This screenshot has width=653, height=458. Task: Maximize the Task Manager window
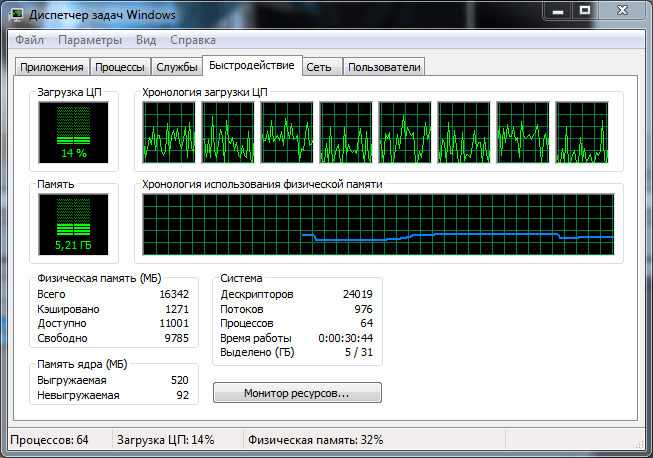coord(585,10)
